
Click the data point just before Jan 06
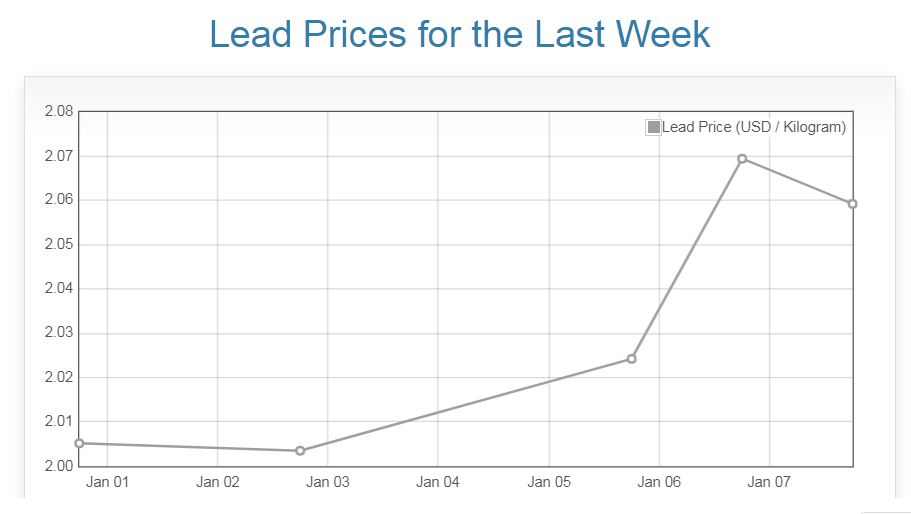pyautogui.click(x=631, y=358)
